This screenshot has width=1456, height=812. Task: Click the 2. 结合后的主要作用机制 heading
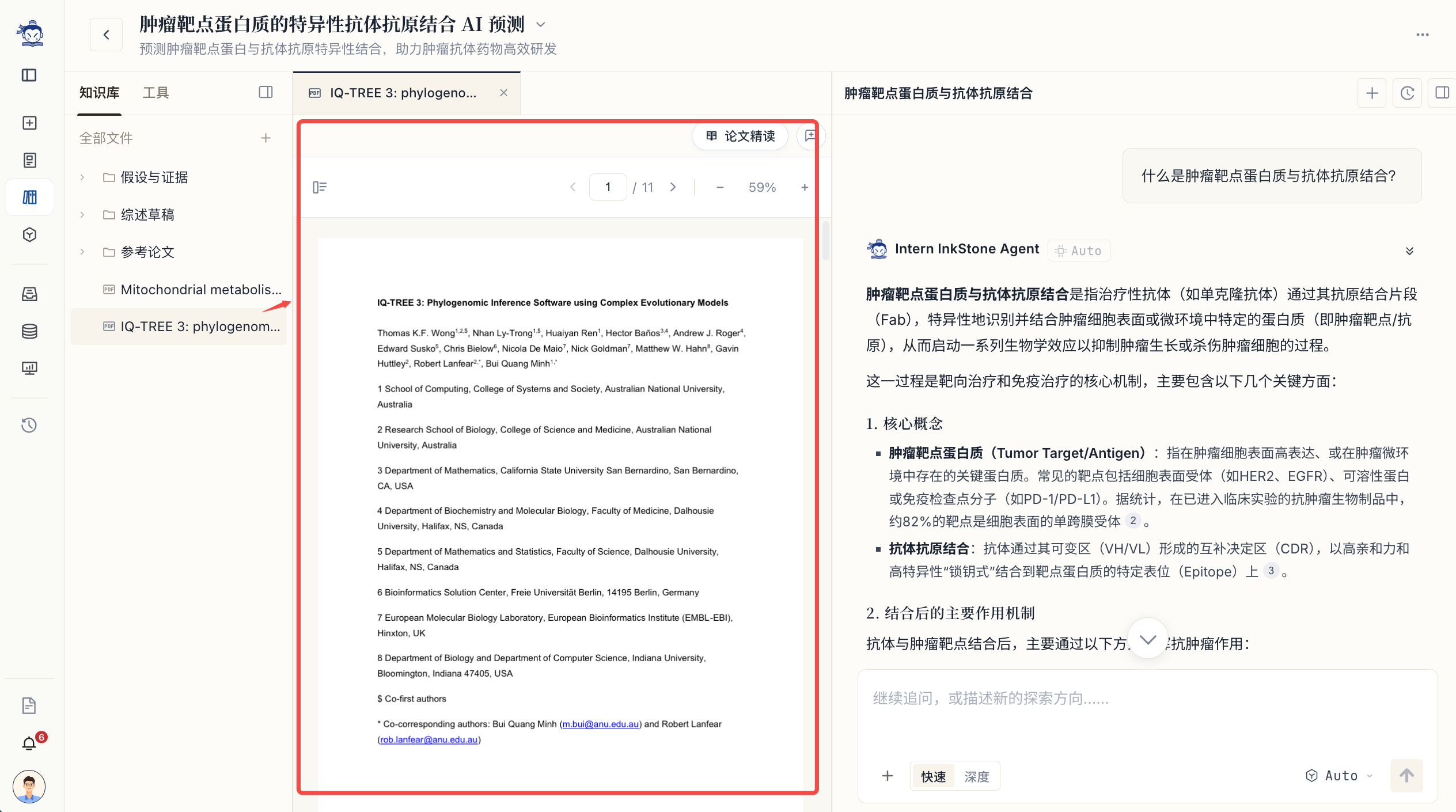pyautogui.click(x=950, y=613)
